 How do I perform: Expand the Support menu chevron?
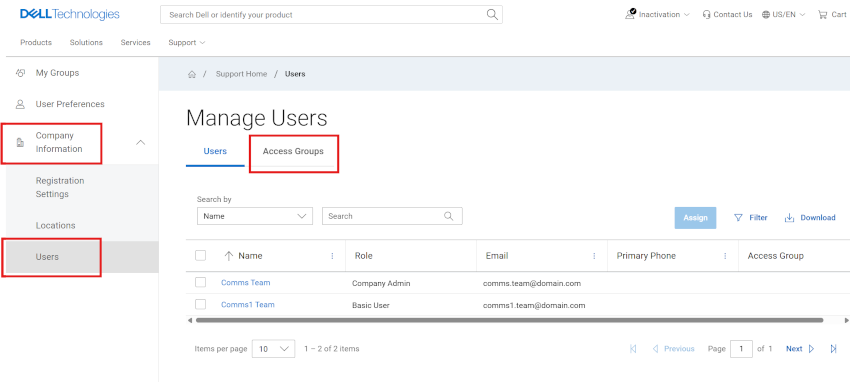point(202,42)
